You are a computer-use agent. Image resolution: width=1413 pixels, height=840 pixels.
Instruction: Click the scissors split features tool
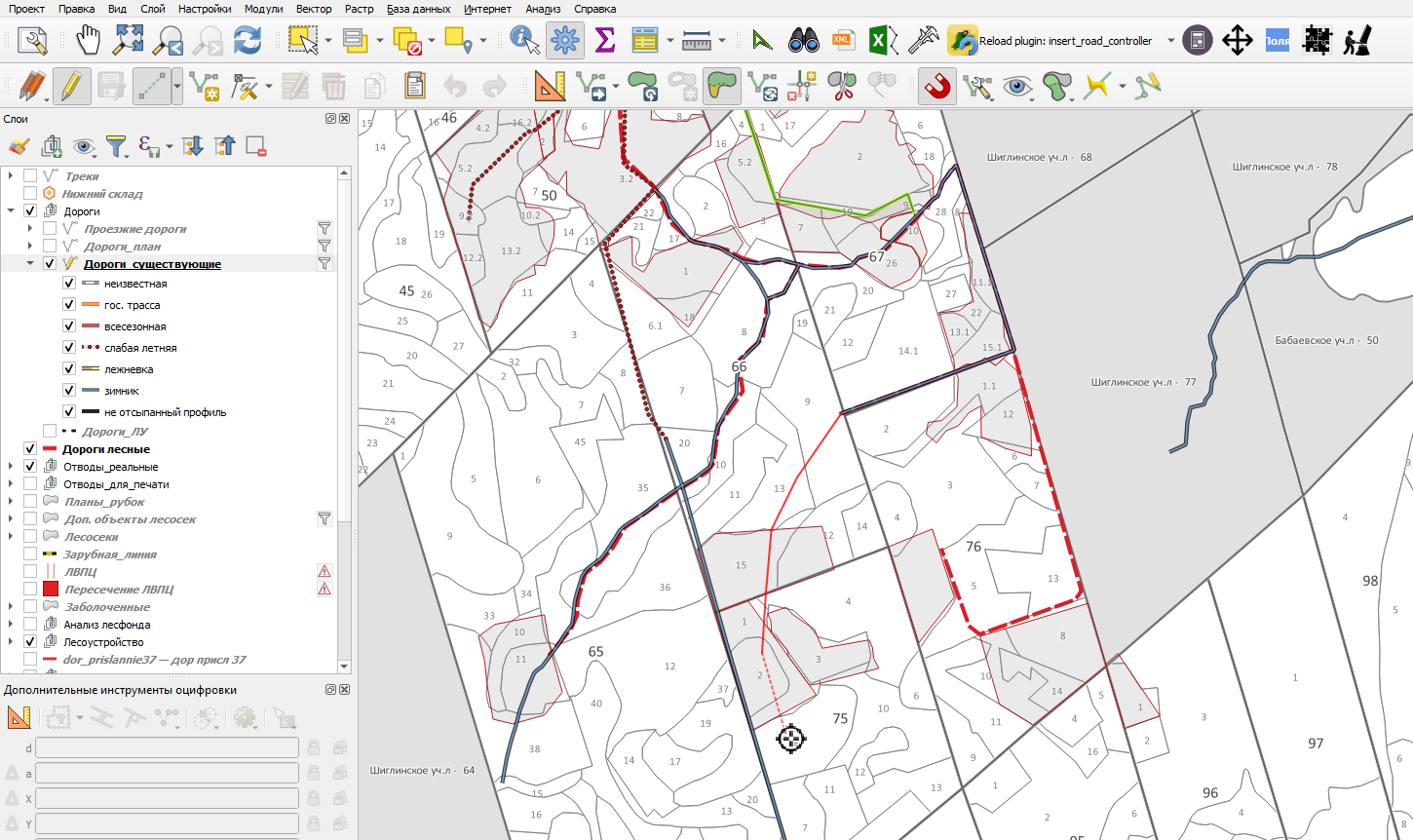click(x=842, y=87)
